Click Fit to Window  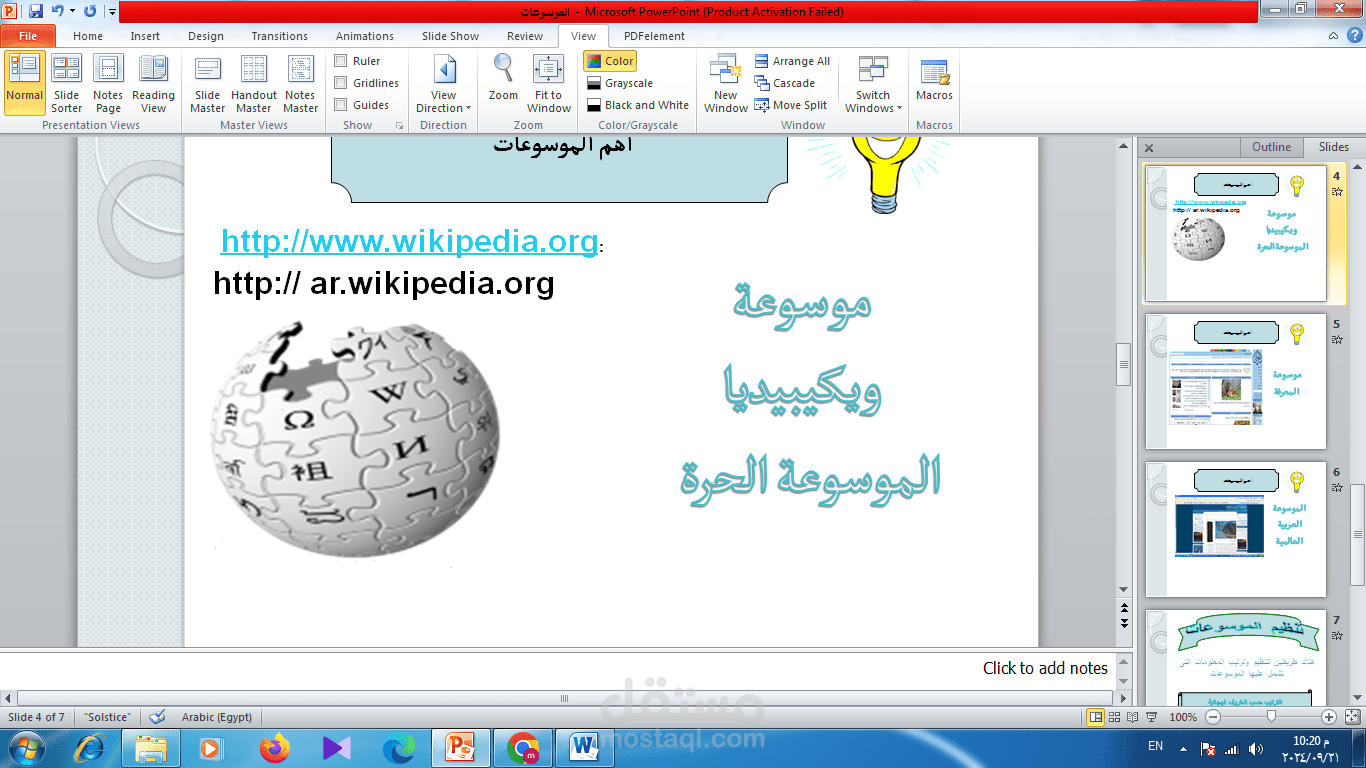pyautogui.click(x=549, y=83)
